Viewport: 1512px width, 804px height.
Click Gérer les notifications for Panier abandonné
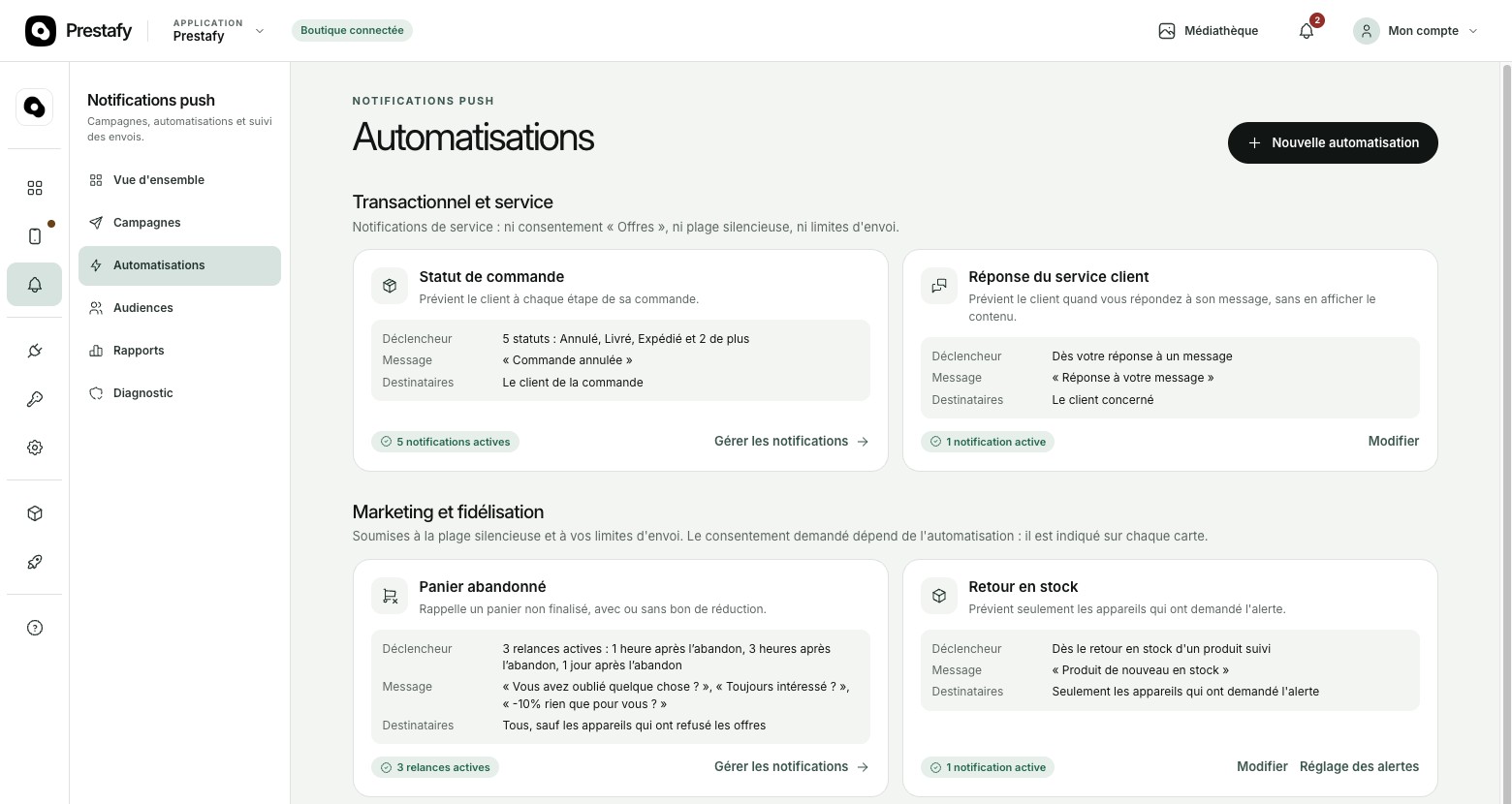pyautogui.click(x=792, y=767)
